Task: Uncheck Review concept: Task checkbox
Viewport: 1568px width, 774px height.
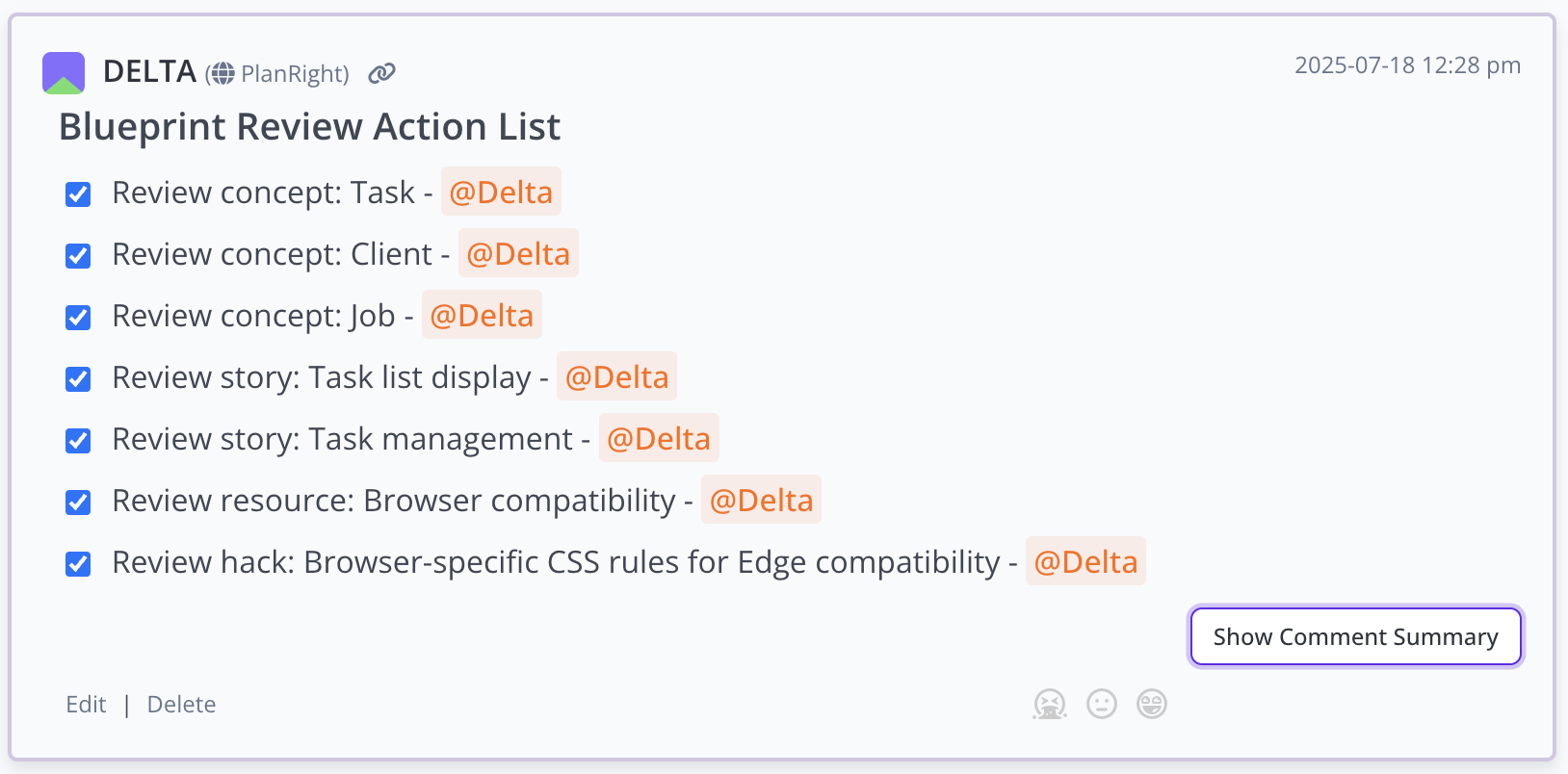Action: click(78, 194)
